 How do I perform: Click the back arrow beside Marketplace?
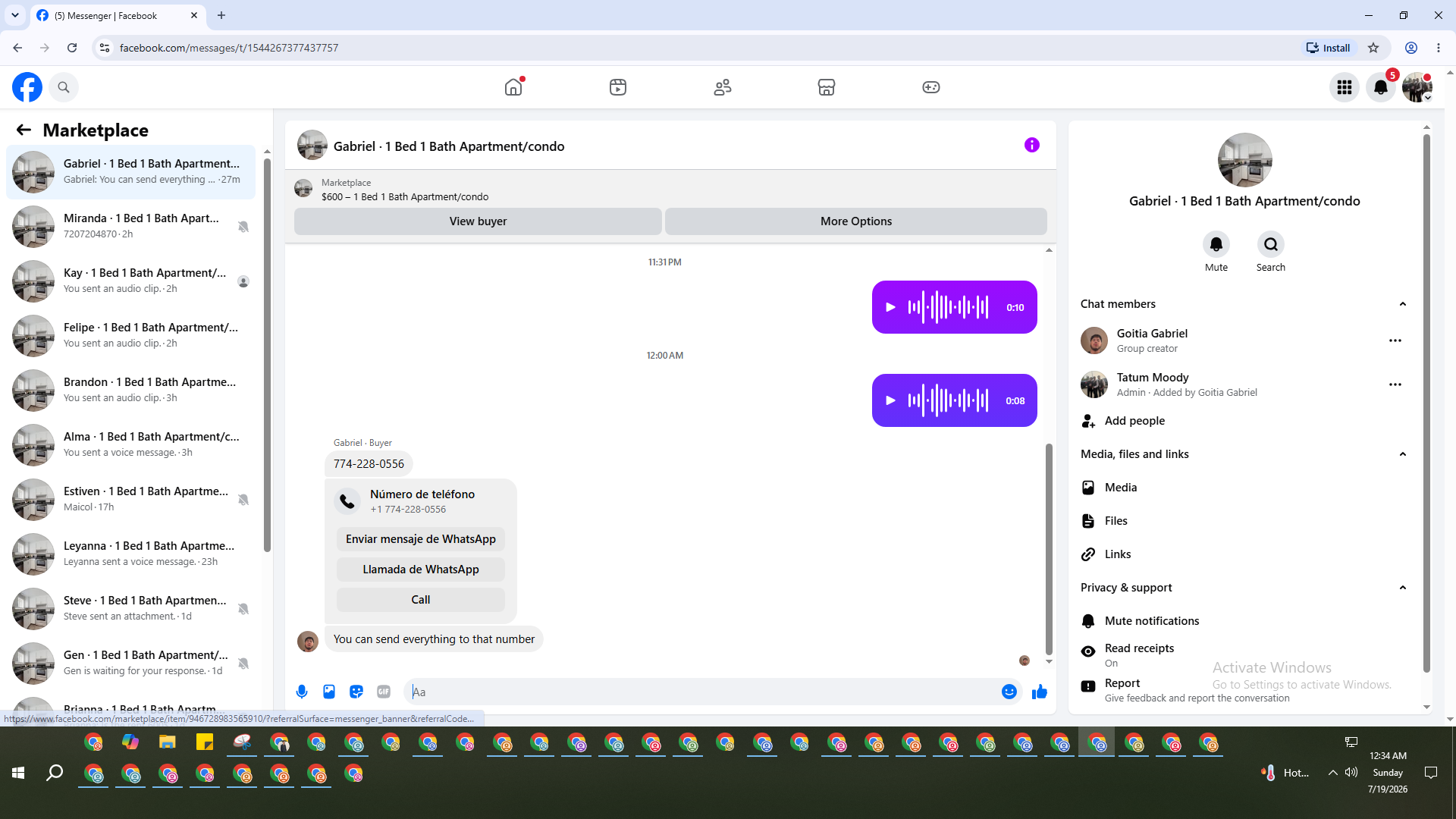(x=24, y=130)
